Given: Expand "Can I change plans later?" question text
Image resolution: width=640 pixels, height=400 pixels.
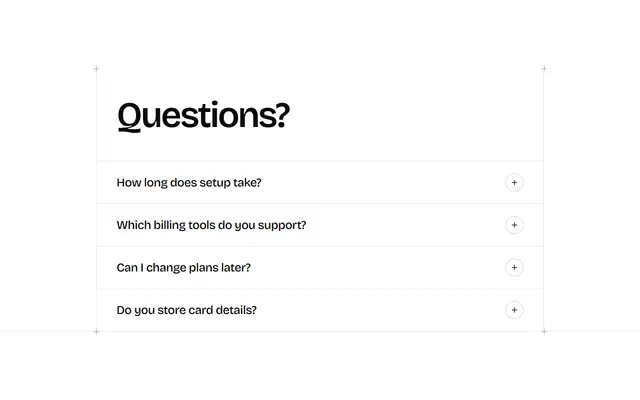Looking at the screenshot, I should click(184, 267).
